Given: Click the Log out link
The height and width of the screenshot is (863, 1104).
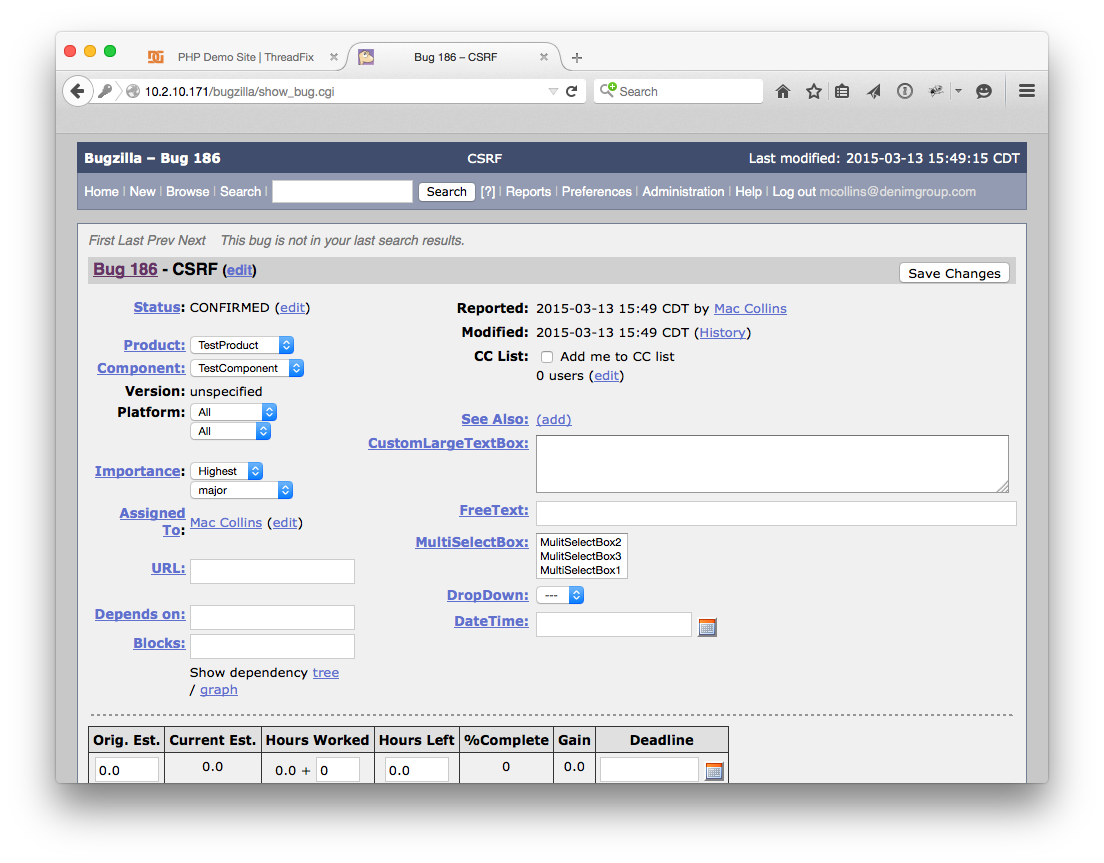Looking at the screenshot, I should click(794, 191).
